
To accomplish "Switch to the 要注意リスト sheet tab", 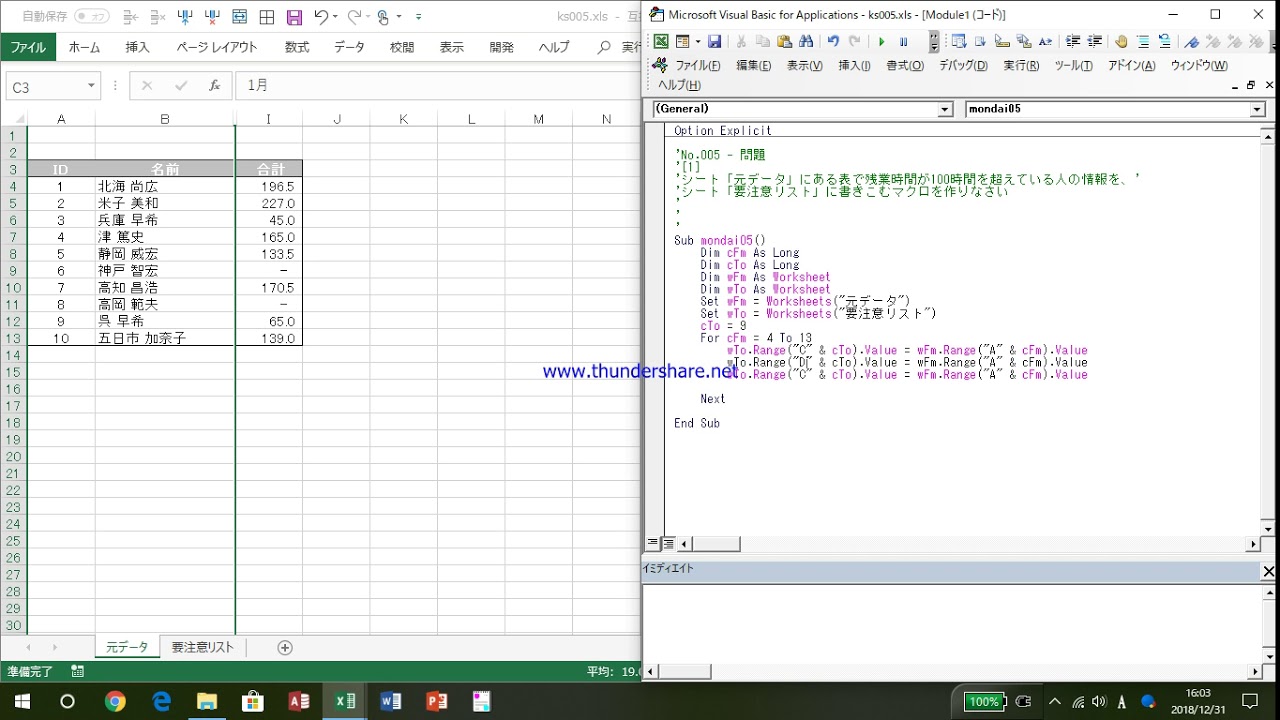I will tap(202, 647).
